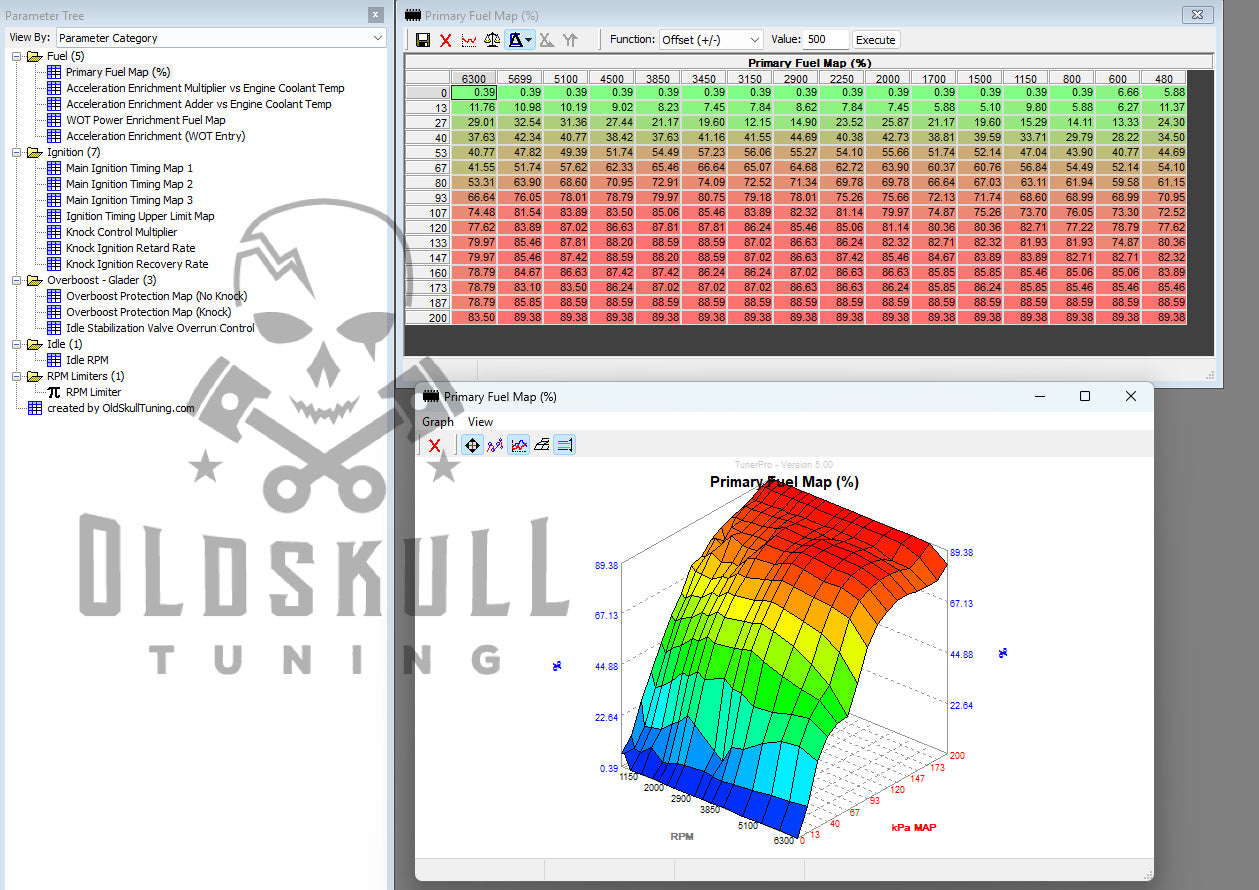This screenshot has height=890, width=1259.
Task: Close the Parameter Tree panel
Action: (375, 15)
